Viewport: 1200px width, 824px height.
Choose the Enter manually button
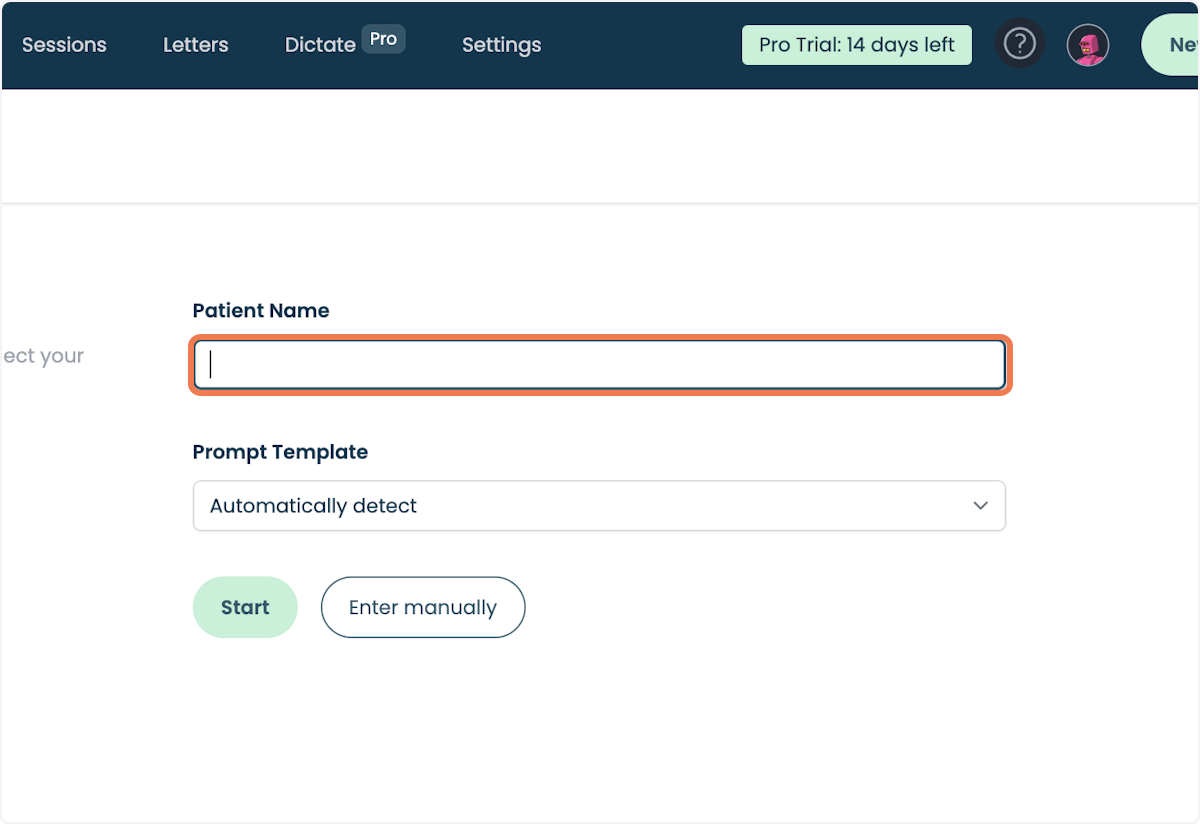(x=423, y=607)
